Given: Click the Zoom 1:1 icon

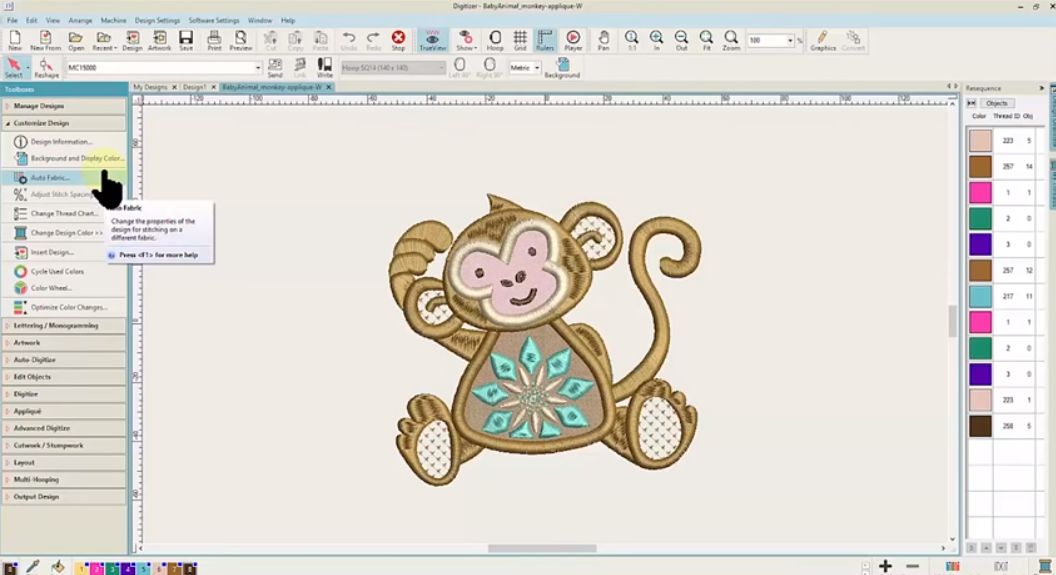Looking at the screenshot, I should tap(632, 40).
